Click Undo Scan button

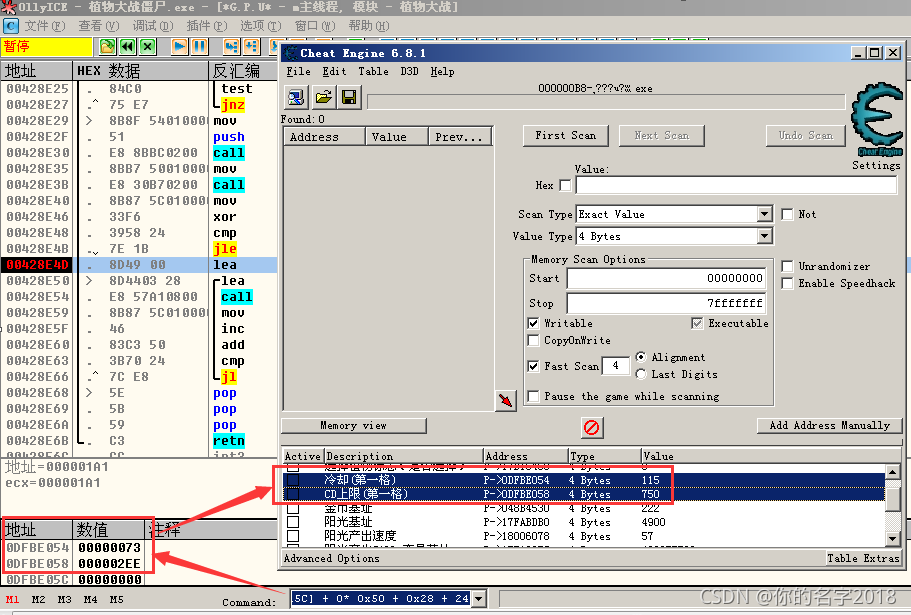coord(806,135)
